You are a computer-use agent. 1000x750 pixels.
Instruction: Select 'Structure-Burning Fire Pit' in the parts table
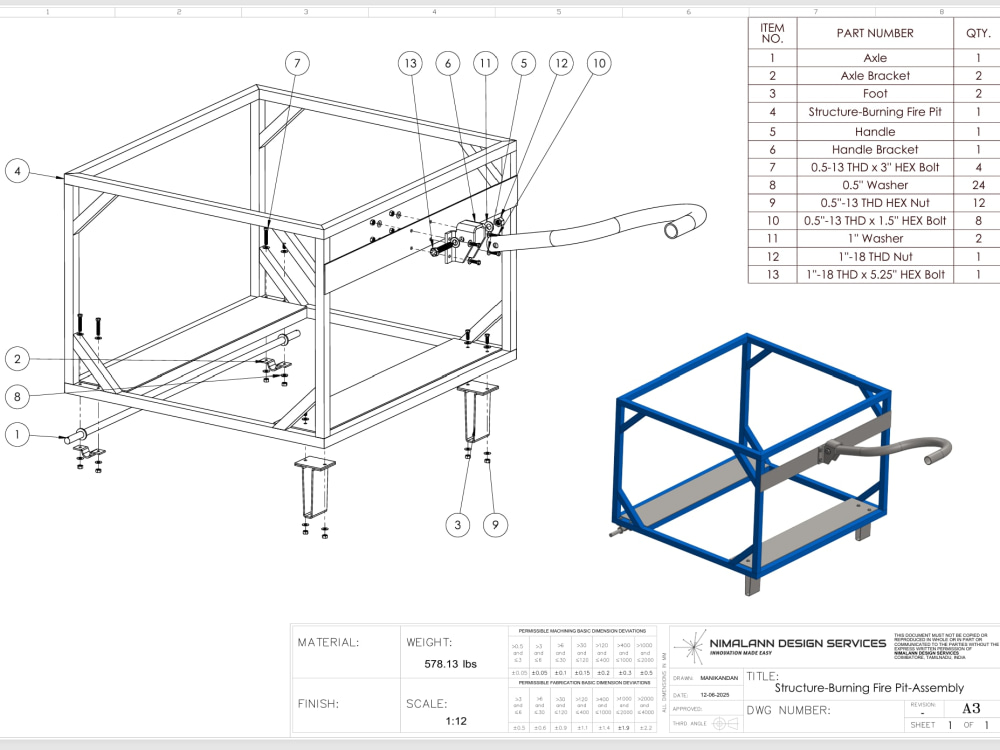[x=875, y=112]
